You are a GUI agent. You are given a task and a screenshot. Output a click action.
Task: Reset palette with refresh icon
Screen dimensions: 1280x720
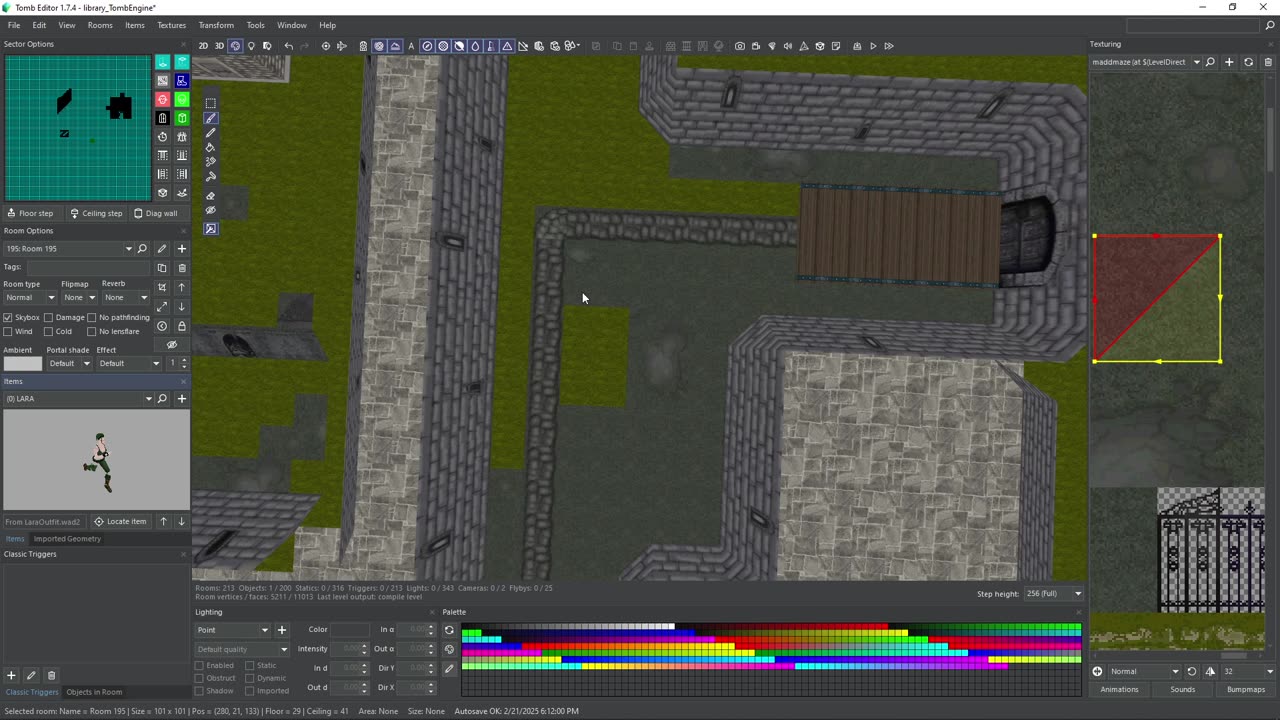449,630
